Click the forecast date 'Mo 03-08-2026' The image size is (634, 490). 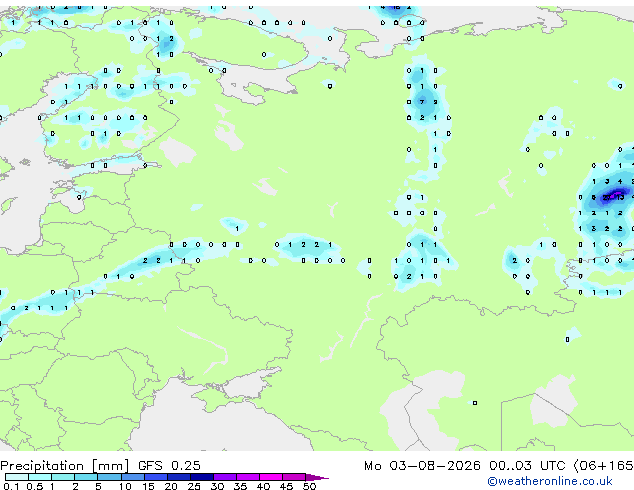coord(422,466)
